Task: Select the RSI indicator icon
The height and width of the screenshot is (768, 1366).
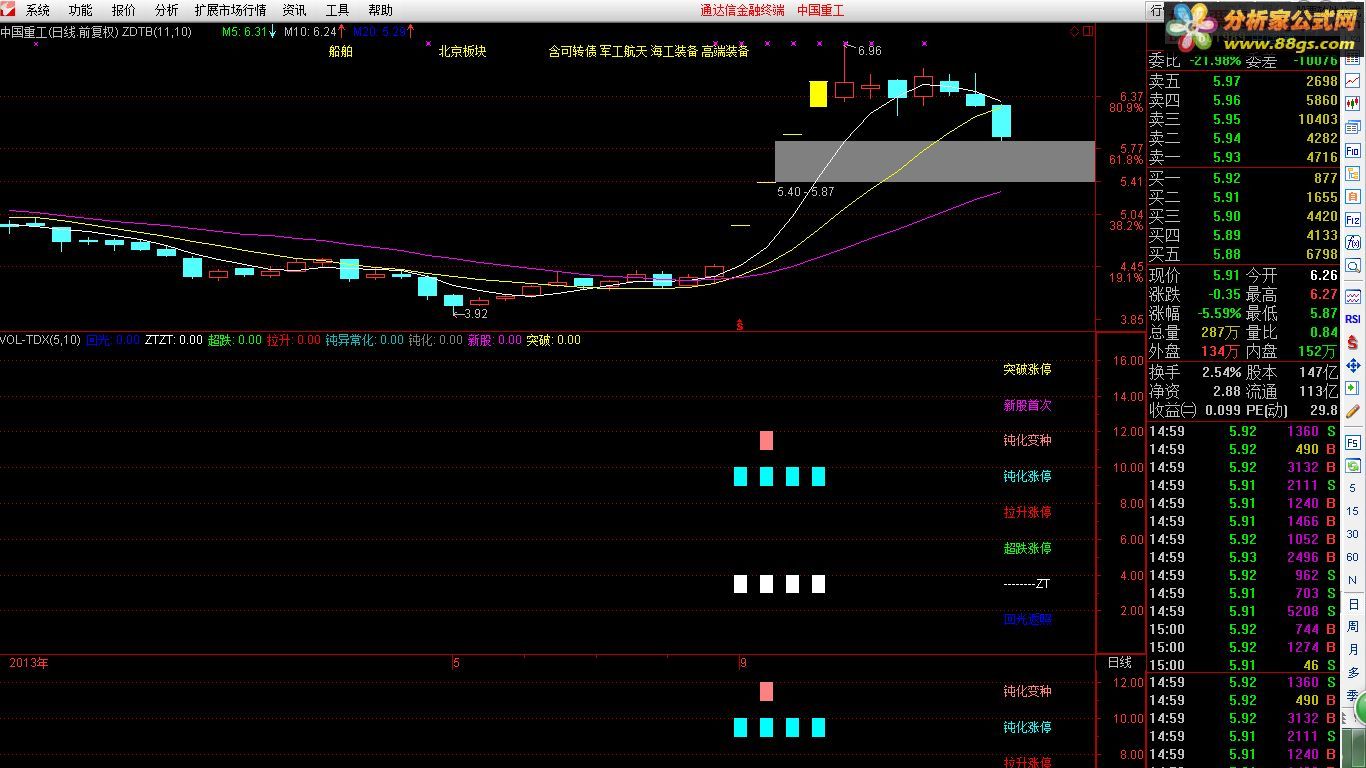Action: tap(1353, 319)
